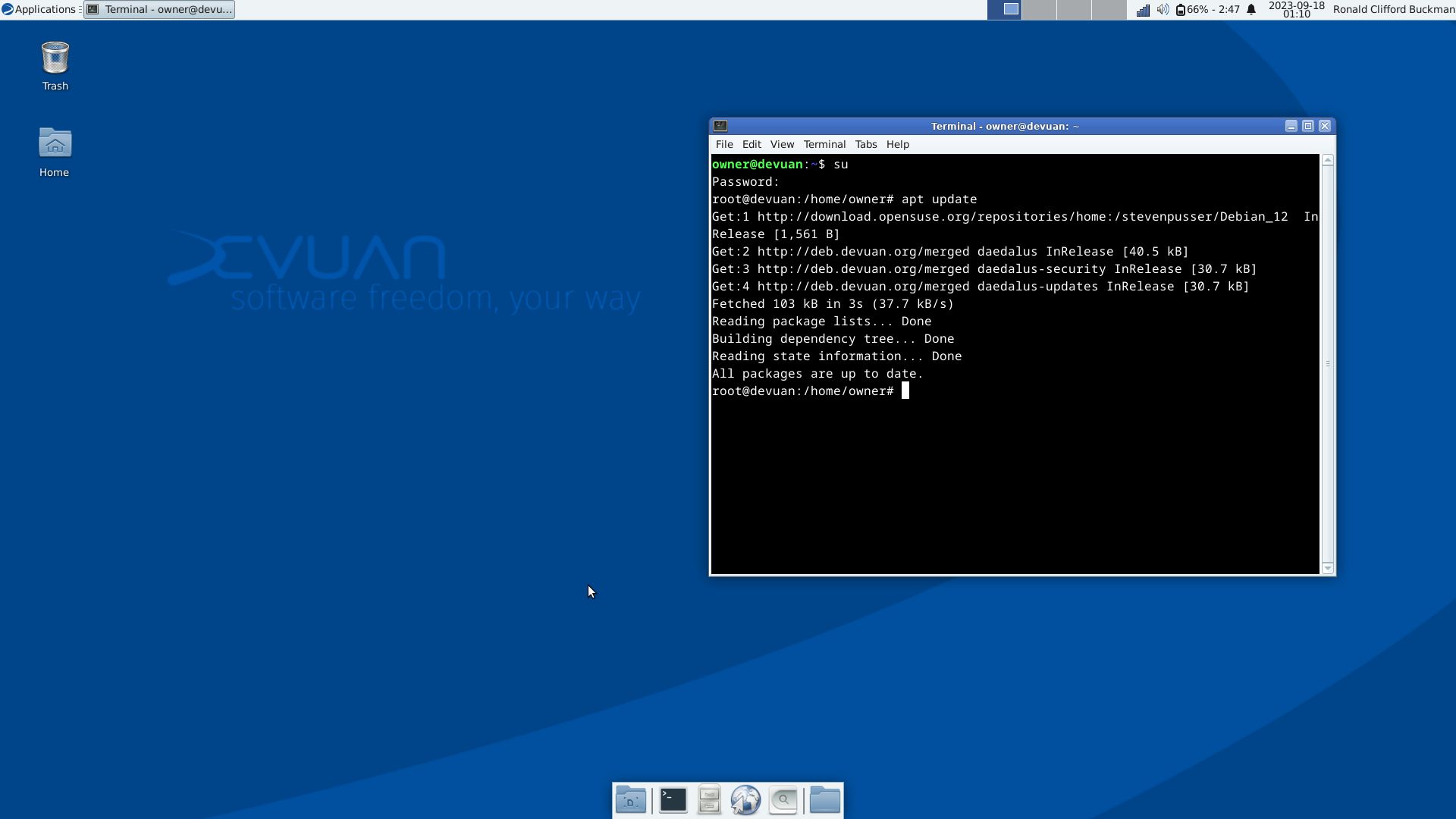The width and height of the screenshot is (1456, 819).
Task: Open Application Finder magnifier in dock
Action: [783, 800]
